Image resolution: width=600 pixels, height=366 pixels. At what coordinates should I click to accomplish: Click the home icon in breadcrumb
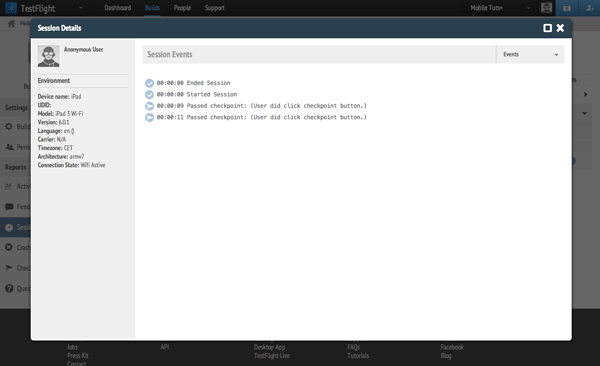pyautogui.click(x=11, y=24)
